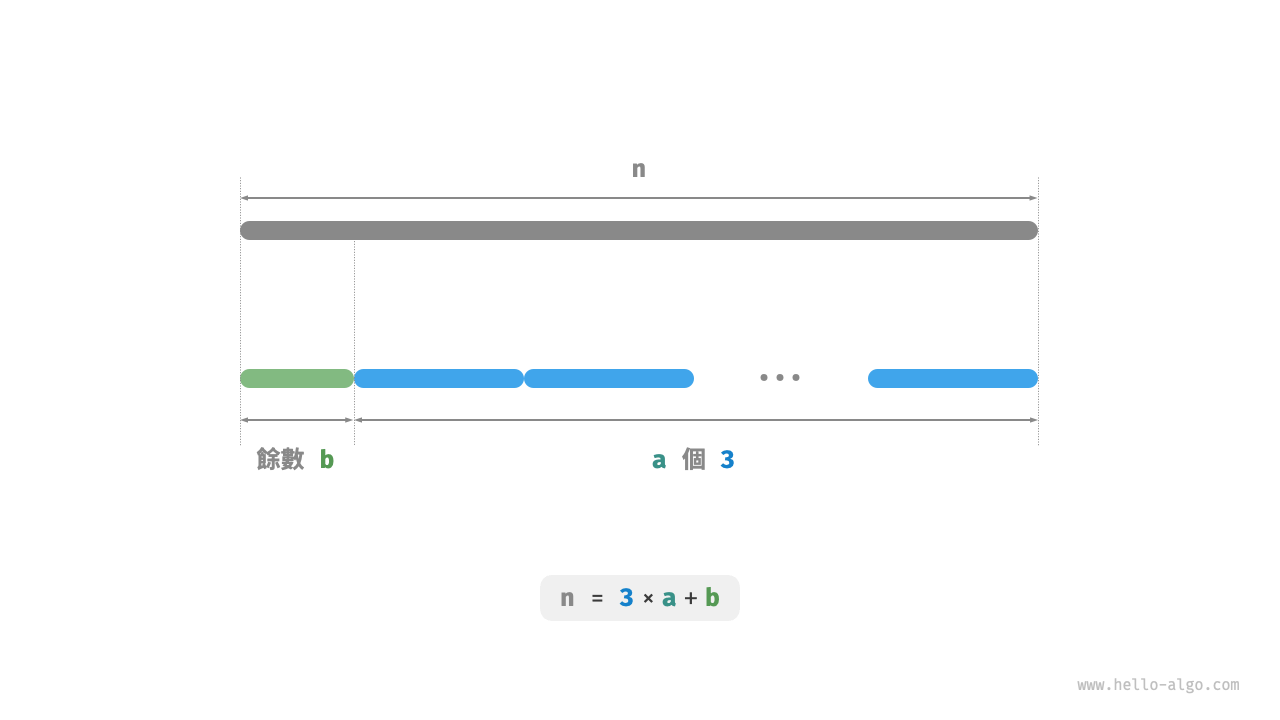Click the equals sign in the formula
Screen dimensions: 1280x720
click(x=597, y=598)
